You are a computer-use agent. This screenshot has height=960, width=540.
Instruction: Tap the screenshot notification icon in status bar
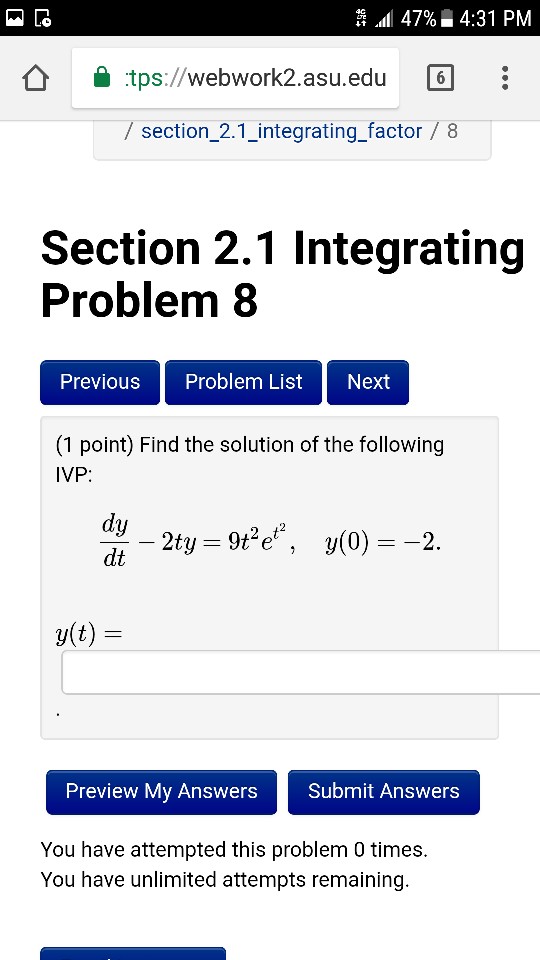coord(43,18)
